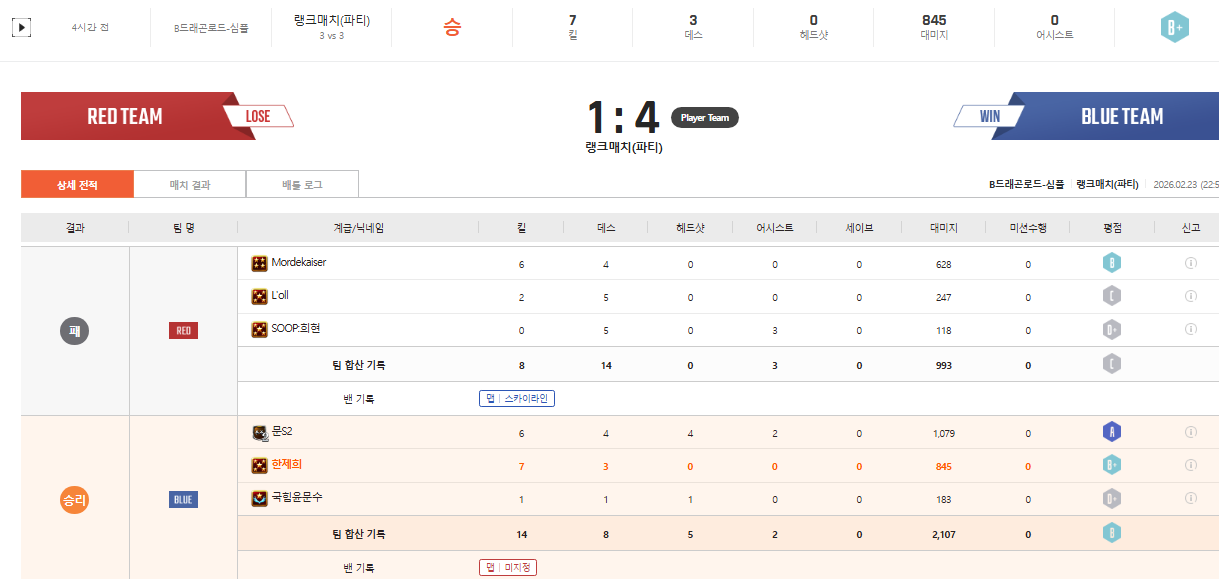The height and width of the screenshot is (579, 1219).
Task: Click the expand arrow icon at top left
Action: pos(21,28)
